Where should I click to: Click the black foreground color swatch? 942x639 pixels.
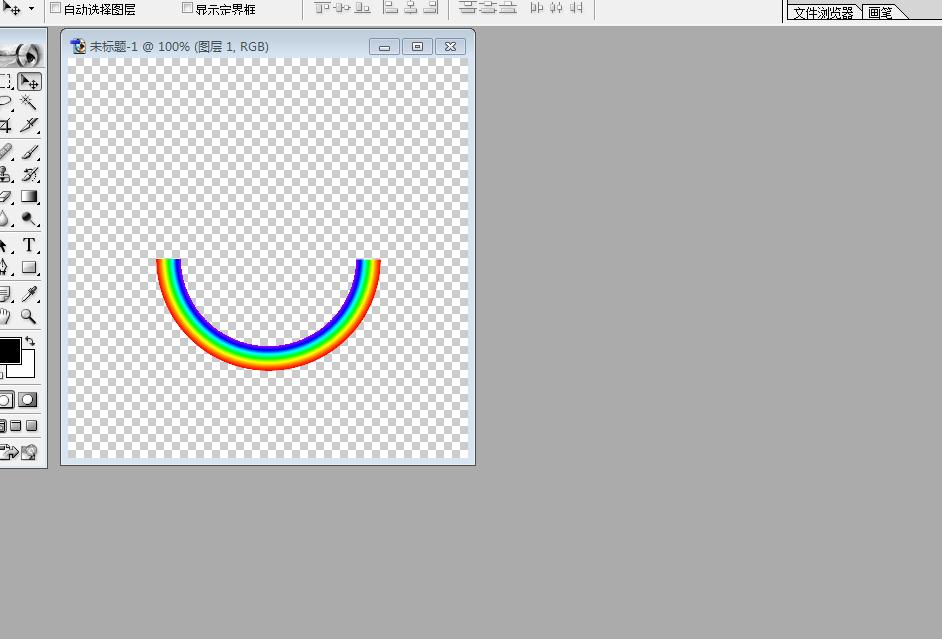[8, 351]
